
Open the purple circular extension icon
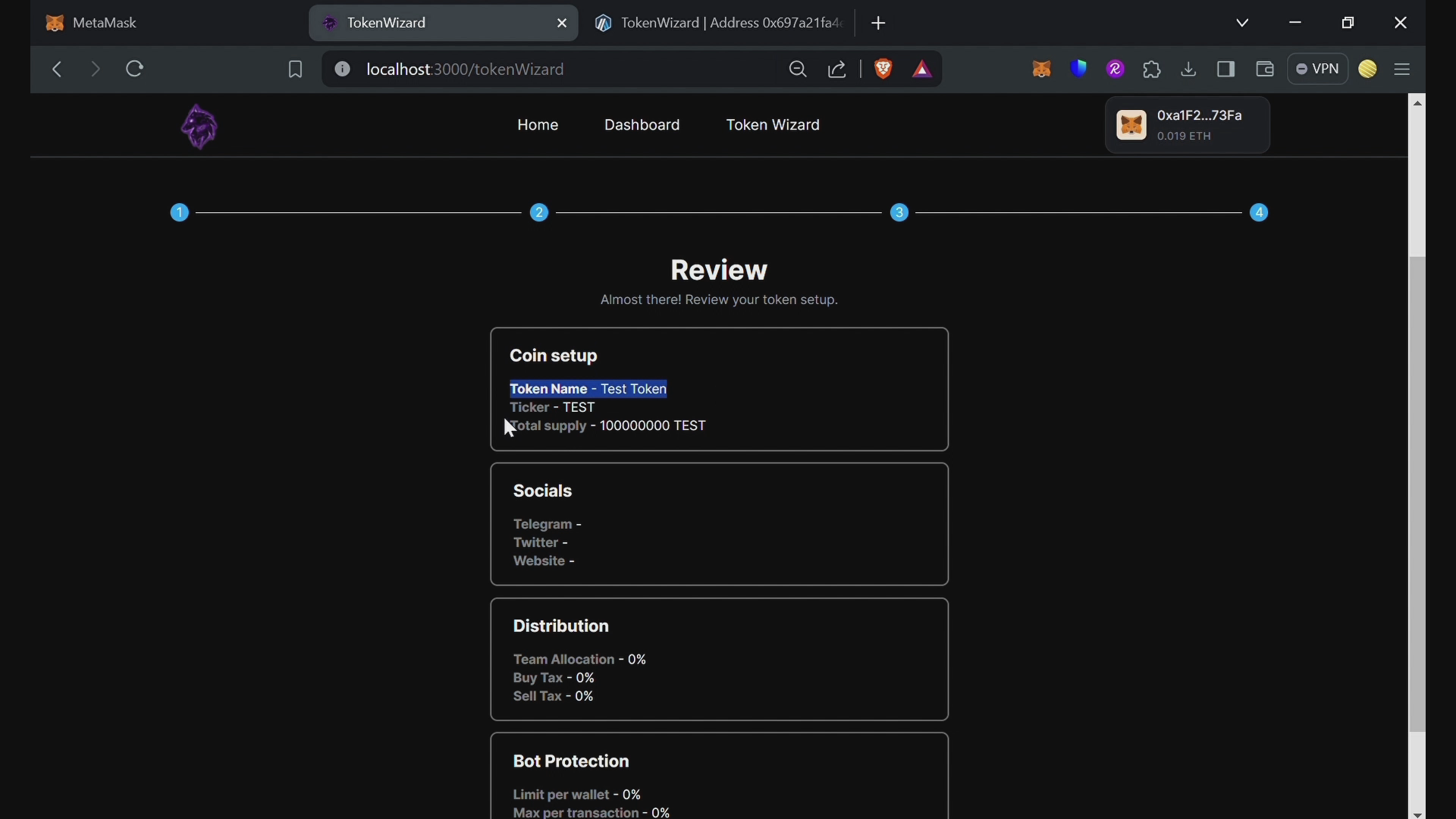tap(1116, 69)
